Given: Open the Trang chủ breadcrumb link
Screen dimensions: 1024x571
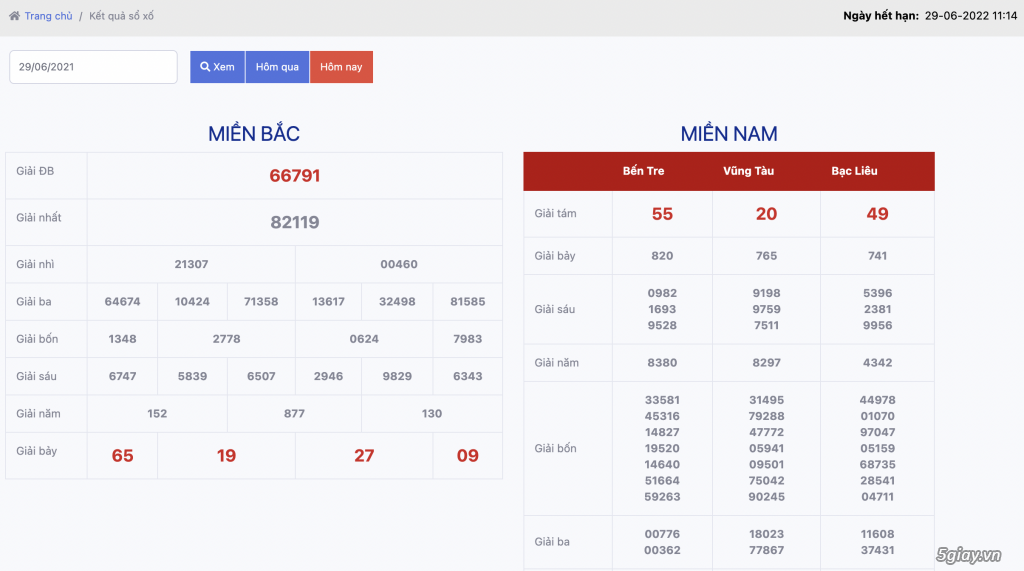Looking at the screenshot, I should click(x=48, y=16).
